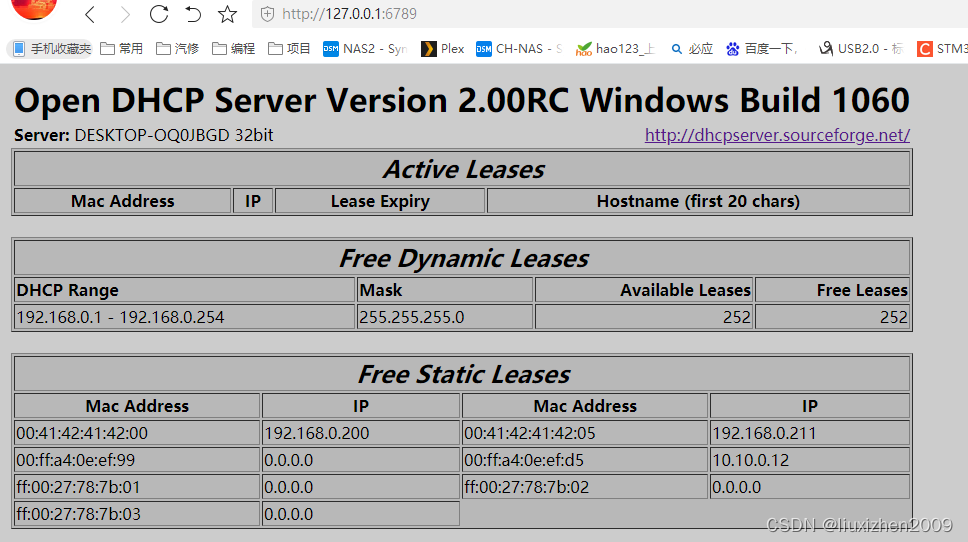Click the address bar showing 127.0.0.1:6789
Screen dimensions: 968x542
pos(608,14)
